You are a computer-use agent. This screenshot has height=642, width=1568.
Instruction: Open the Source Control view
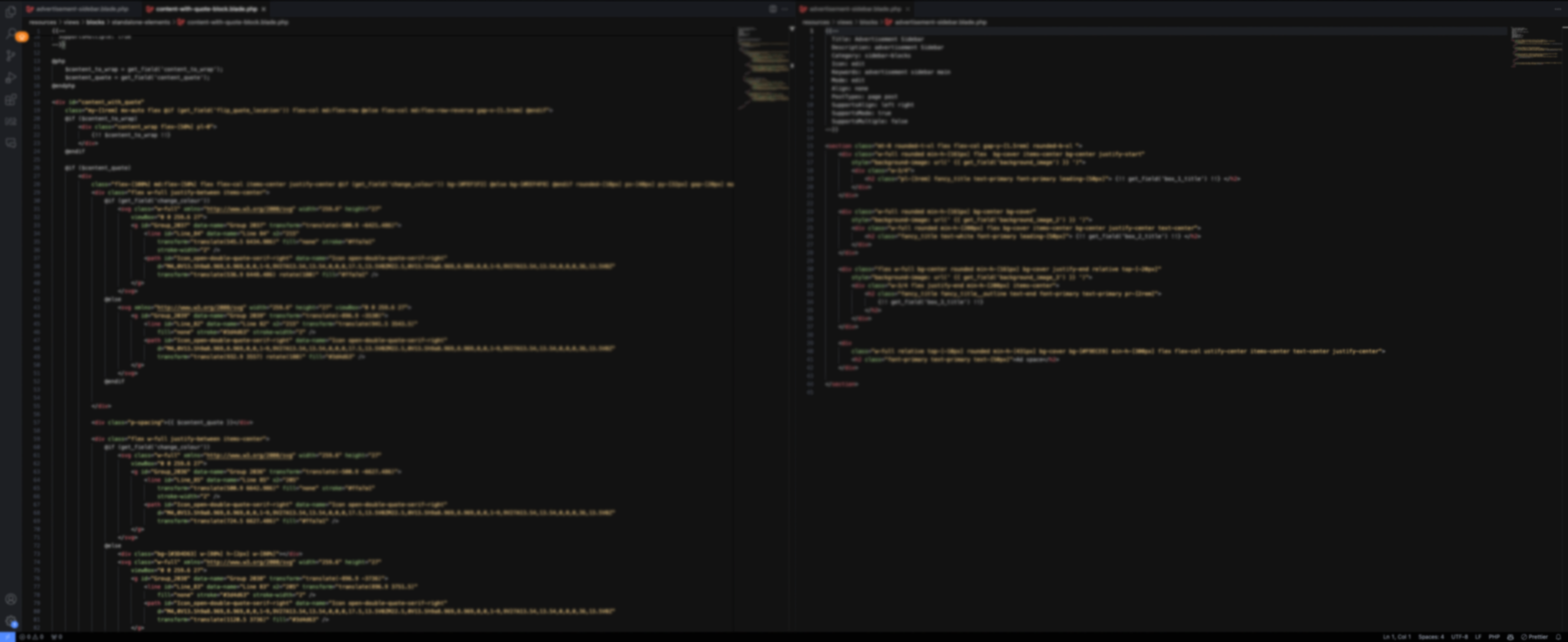tap(10, 55)
